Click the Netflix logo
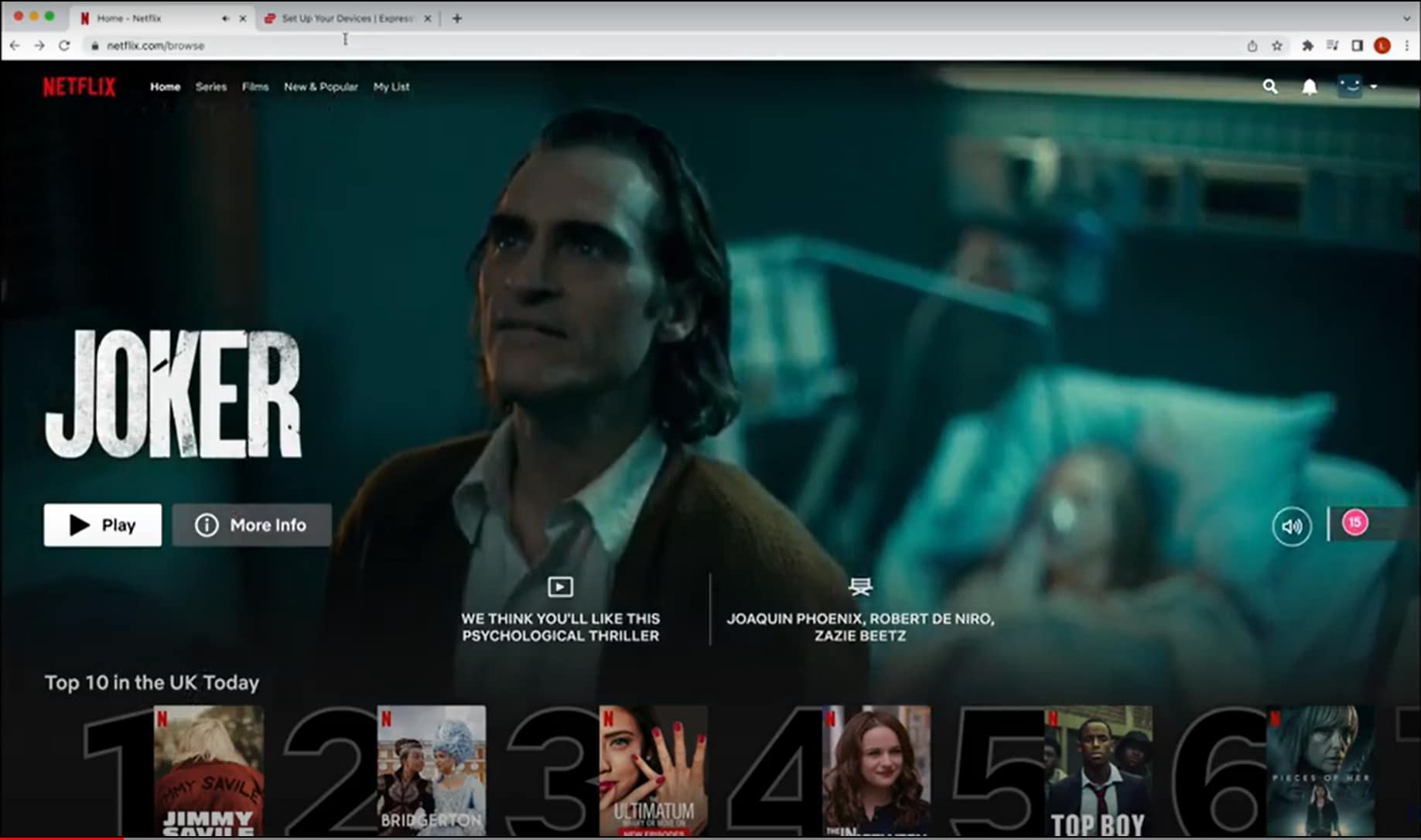This screenshot has width=1421, height=840. (x=80, y=87)
